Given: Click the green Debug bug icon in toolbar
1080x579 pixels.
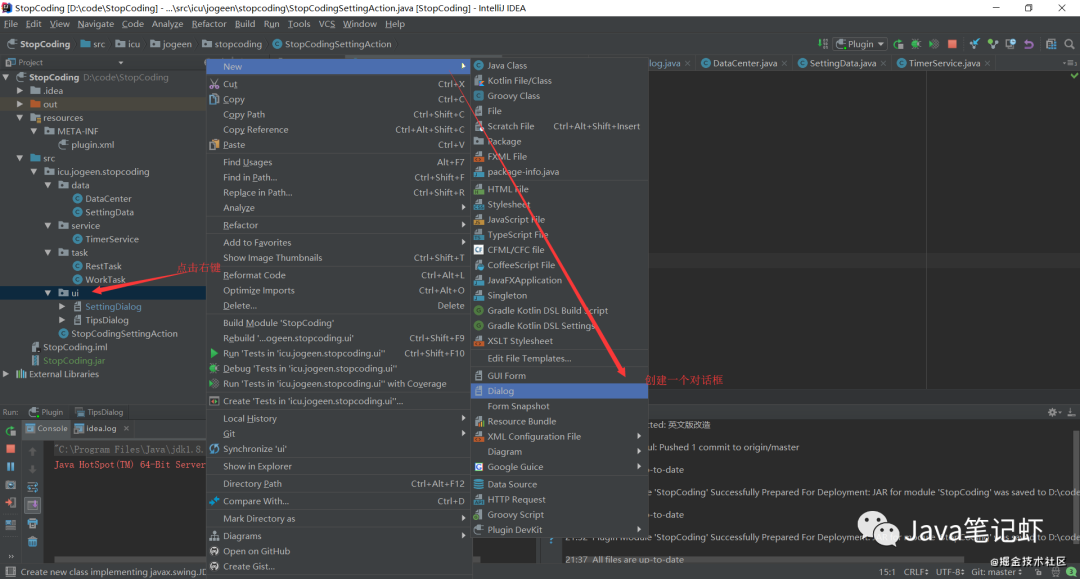Looking at the screenshot, I should 916,44.
